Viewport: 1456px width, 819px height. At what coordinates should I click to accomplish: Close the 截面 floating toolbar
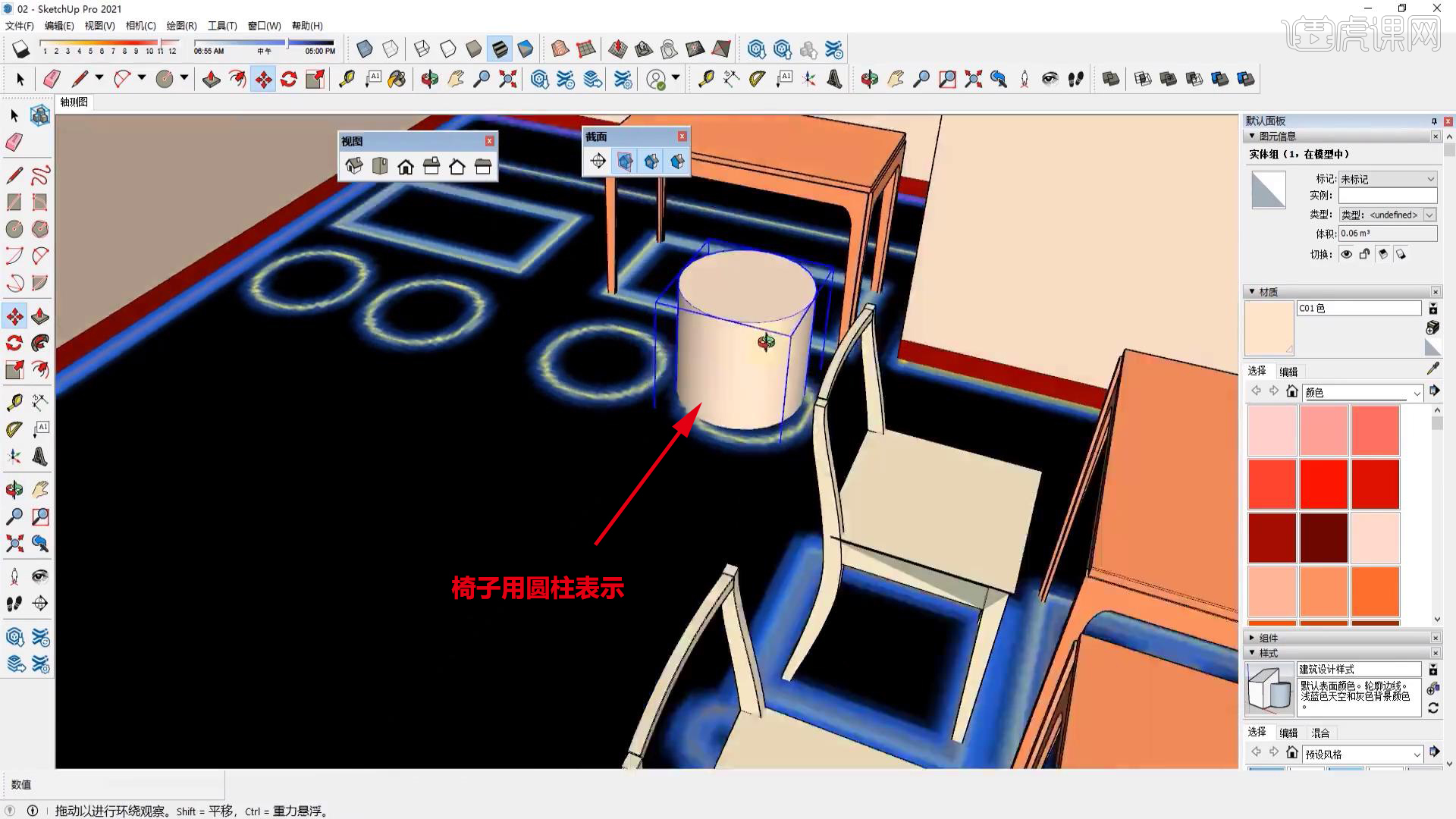click(x=682, y=136)
